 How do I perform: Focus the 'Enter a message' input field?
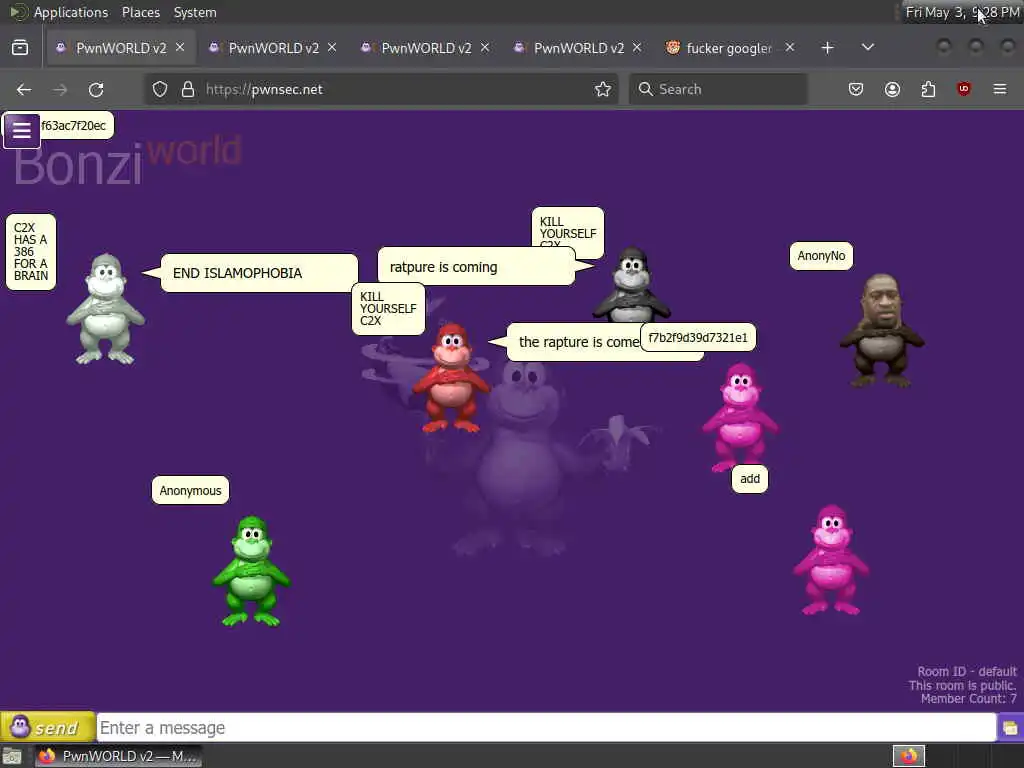[546, 728]
